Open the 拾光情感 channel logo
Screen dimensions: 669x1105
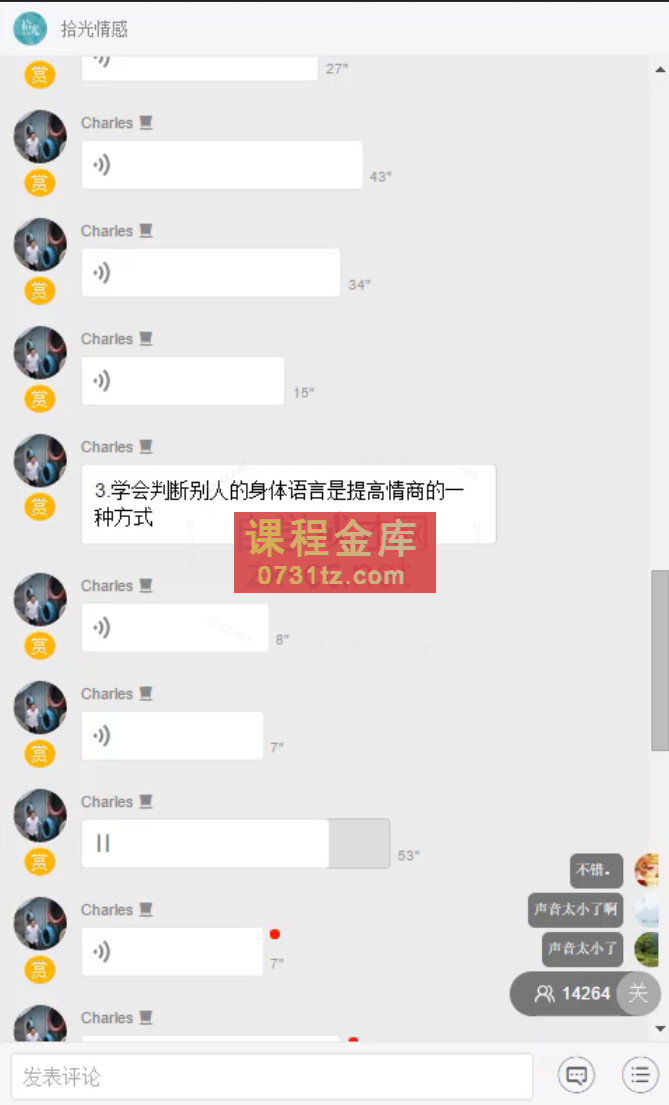pos(30,29)
